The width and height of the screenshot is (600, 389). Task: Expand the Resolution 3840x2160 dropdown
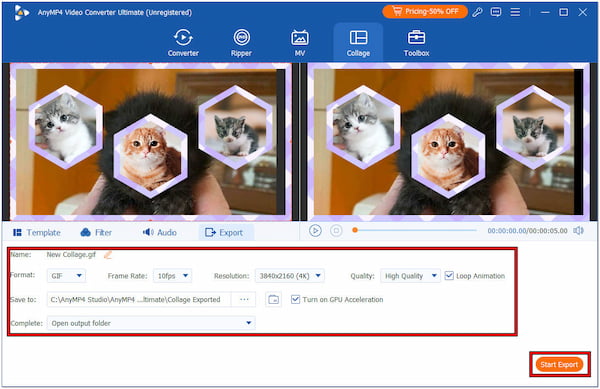coord(290,276)
